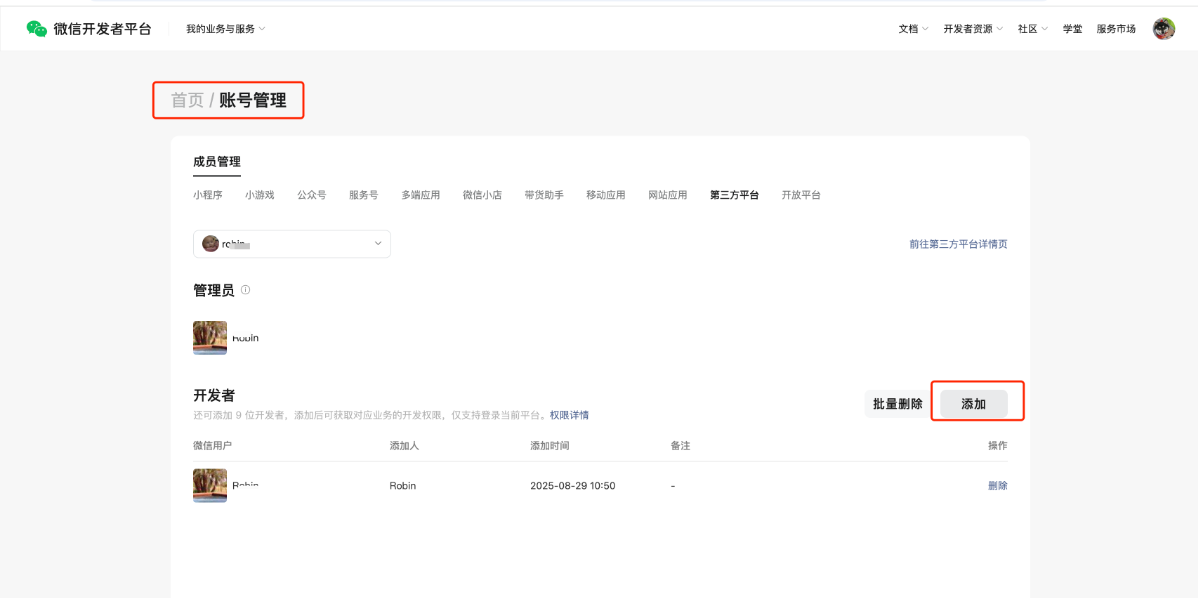Image resolution: width=1198 pixels, height=598 pixels.
Task: Open the 文档 dropdown menu
Action: pyautogui.click(x=913, y=29)
